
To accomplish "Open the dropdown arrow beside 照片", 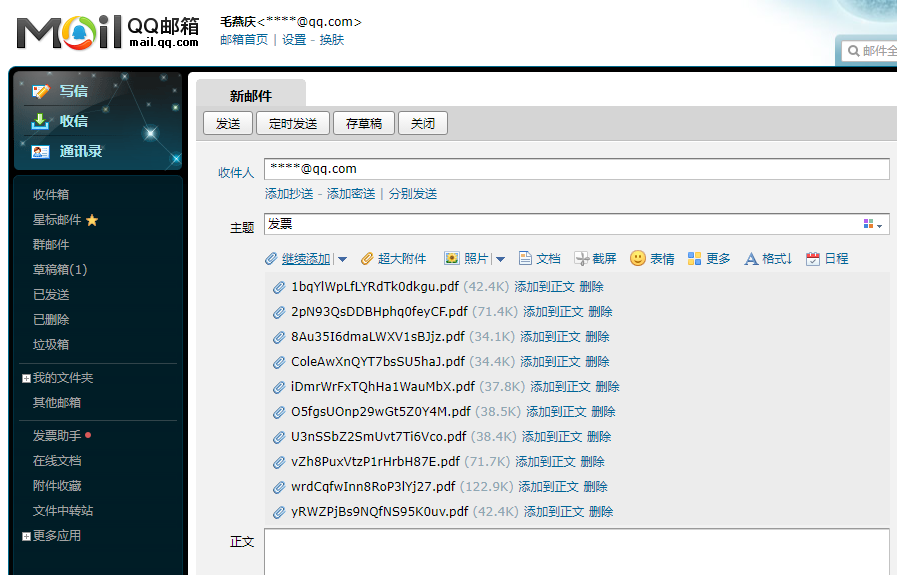I will click(x=500, y=260).
